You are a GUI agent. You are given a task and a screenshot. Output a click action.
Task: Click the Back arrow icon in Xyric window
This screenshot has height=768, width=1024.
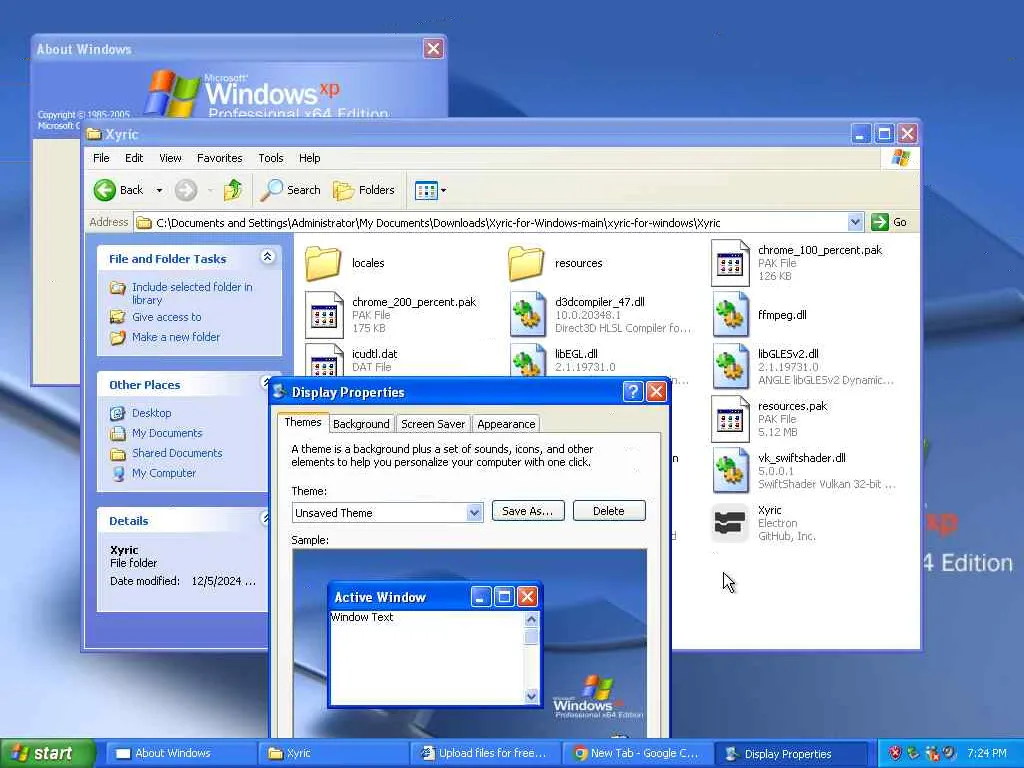104,190
